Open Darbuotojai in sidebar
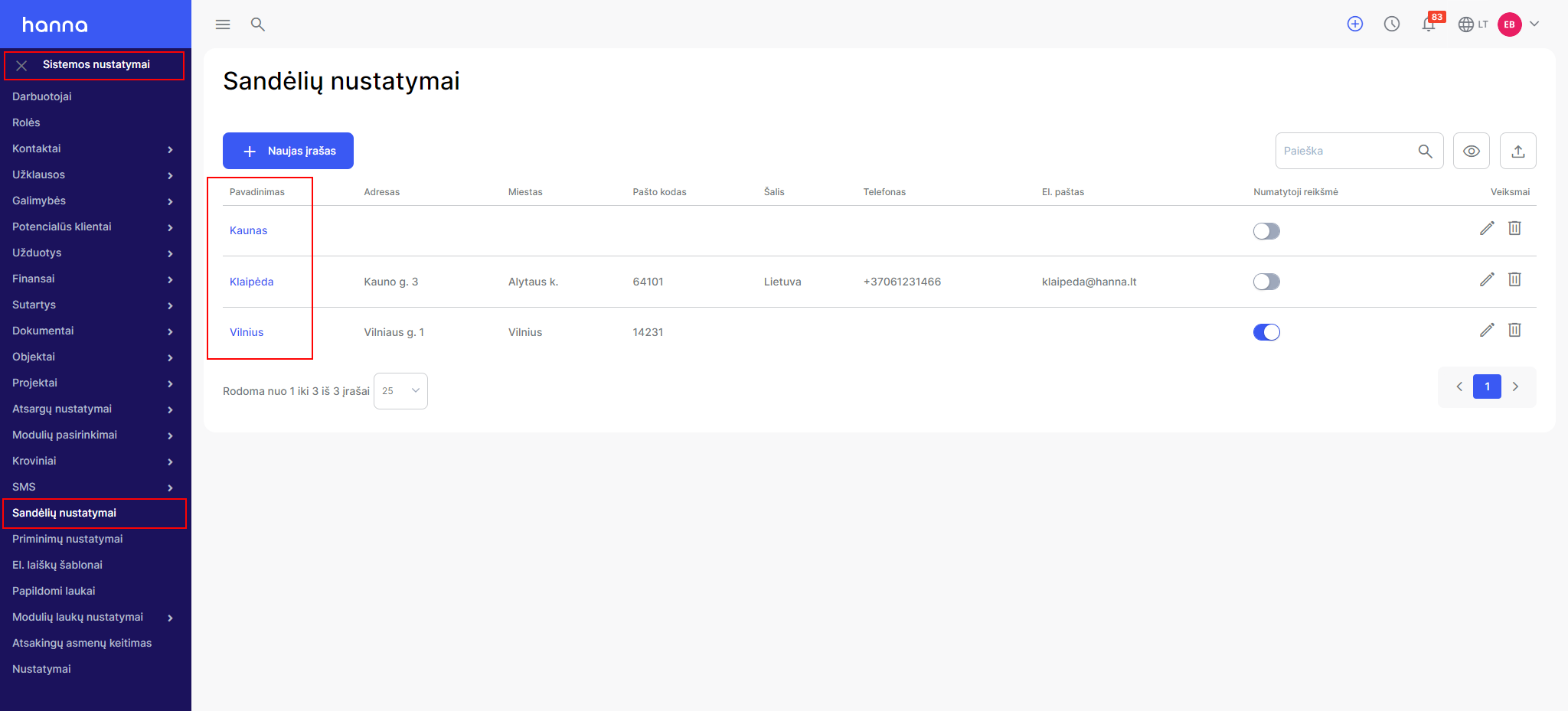This screenshot has height=711, width=1568. (x=42, y=96)
